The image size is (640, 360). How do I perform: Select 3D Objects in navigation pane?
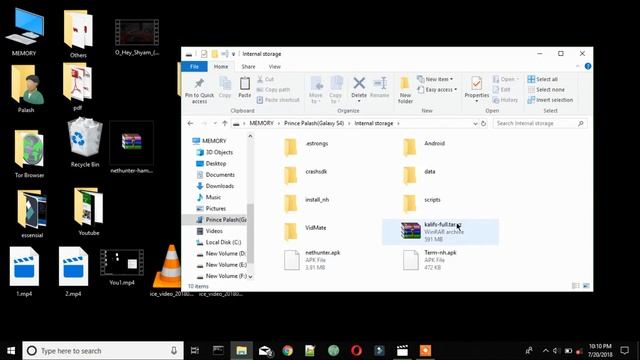219,152
